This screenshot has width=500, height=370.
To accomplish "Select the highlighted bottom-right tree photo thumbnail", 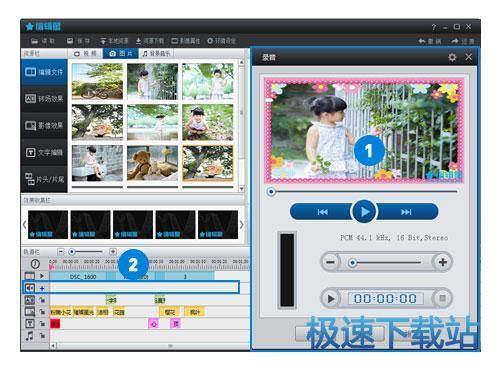I will (x=208, y=163).
